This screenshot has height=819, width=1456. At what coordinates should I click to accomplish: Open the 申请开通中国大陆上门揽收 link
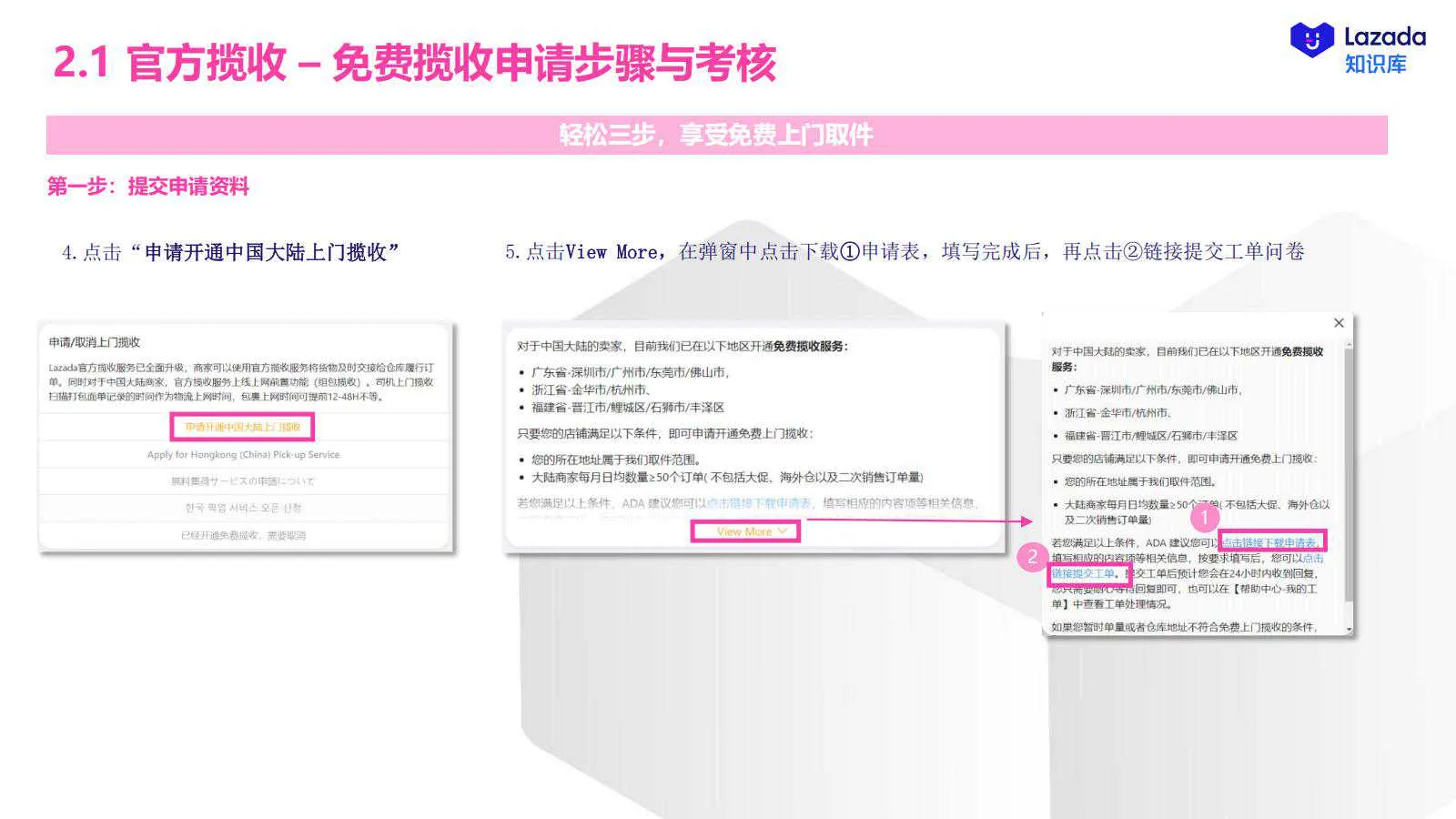(243, 428)
